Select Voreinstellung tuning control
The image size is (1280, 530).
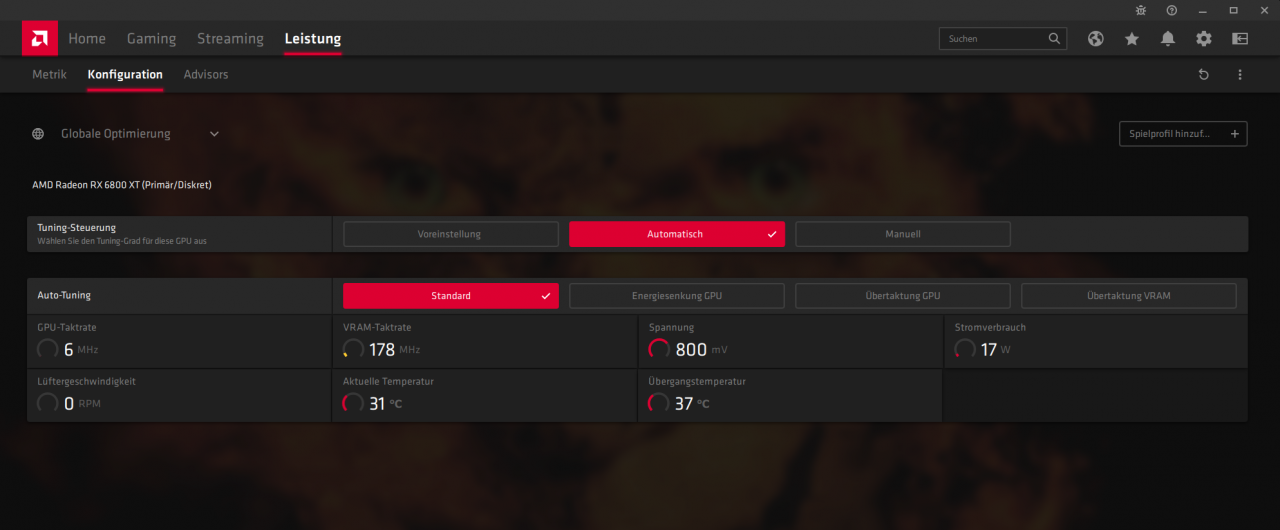(x=451, y=234)
